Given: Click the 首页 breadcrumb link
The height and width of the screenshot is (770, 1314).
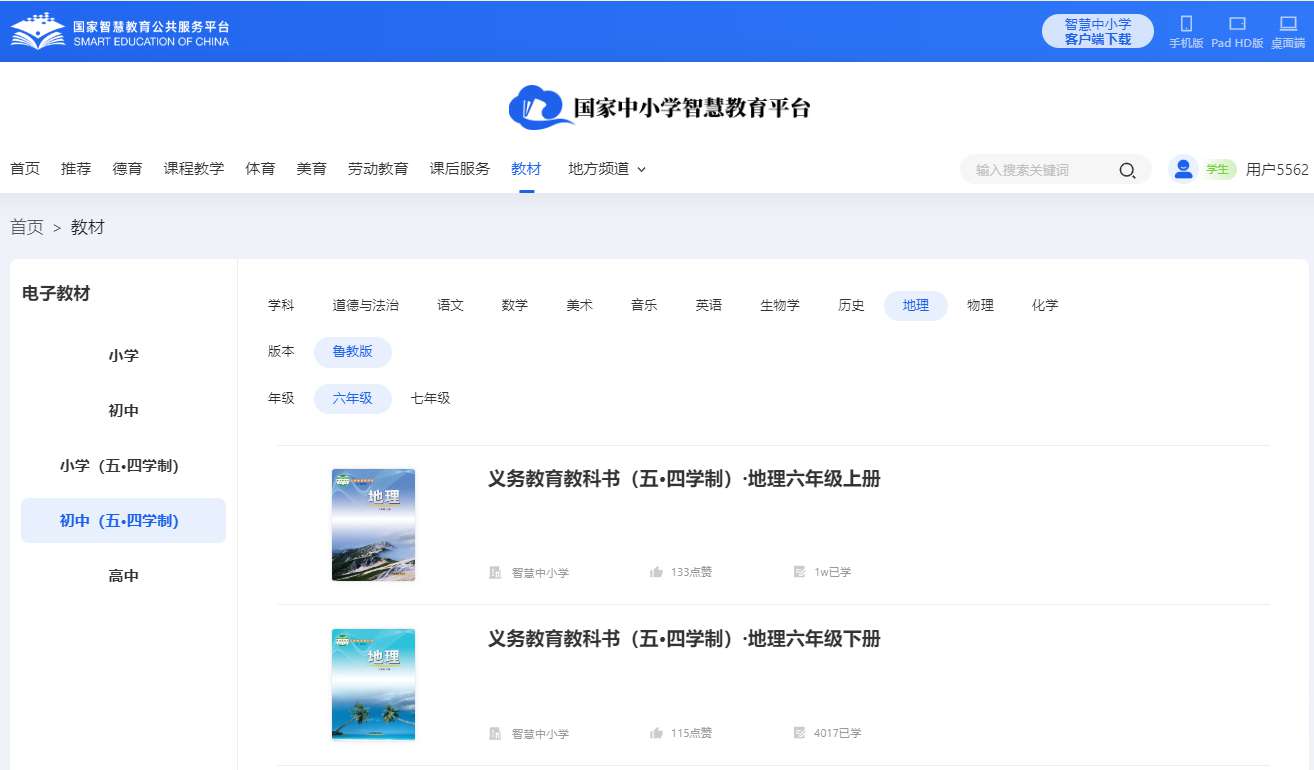Looking at the screenshot, I should 27,227.
